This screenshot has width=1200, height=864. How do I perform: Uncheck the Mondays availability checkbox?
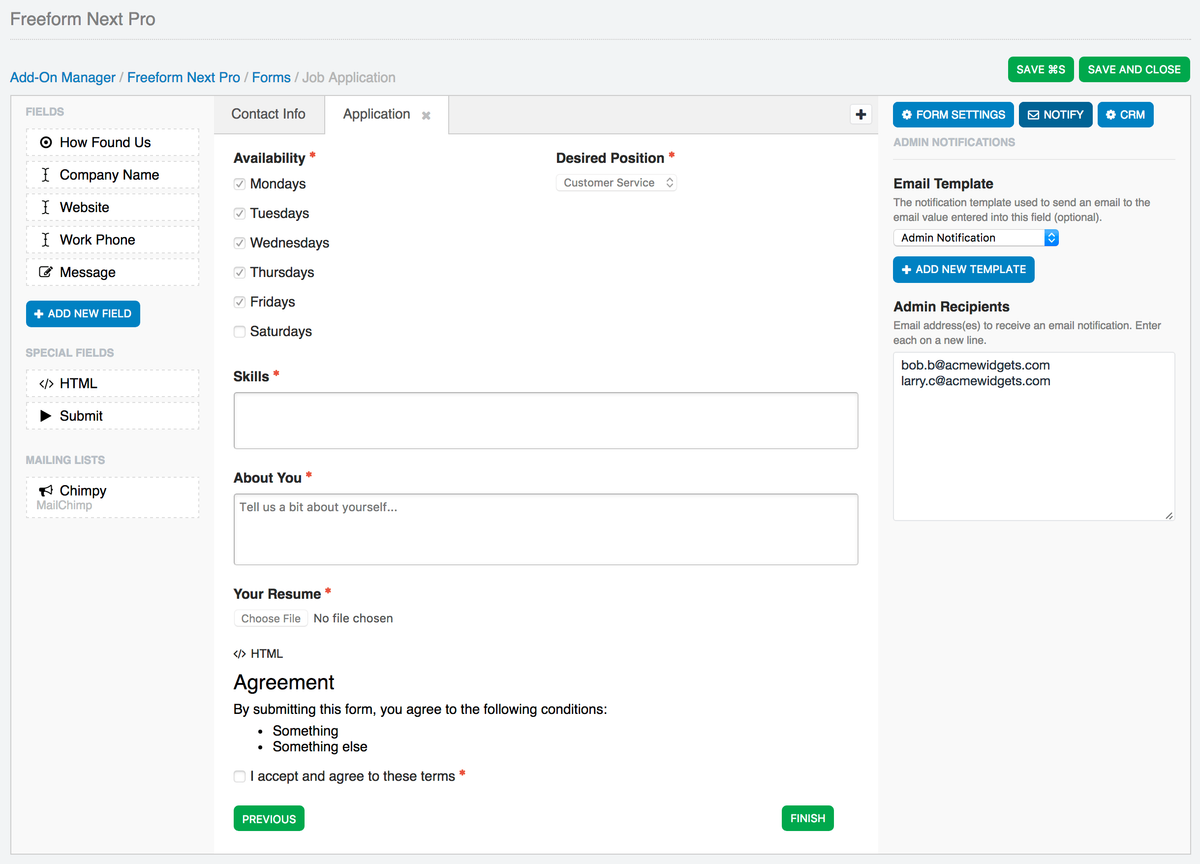[x=240, y=184]
